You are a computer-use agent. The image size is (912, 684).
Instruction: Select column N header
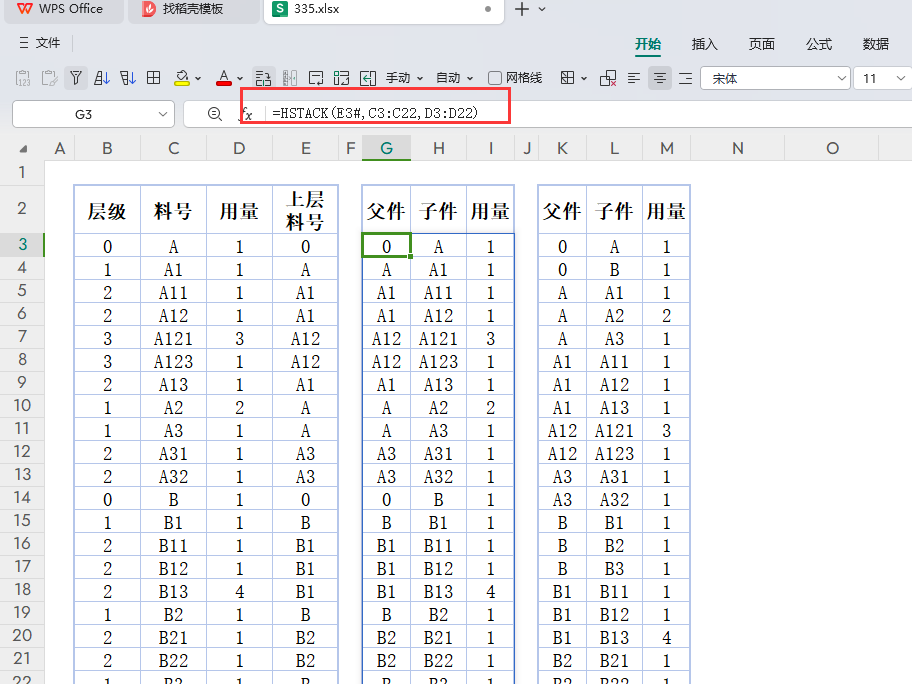[738, 148]
